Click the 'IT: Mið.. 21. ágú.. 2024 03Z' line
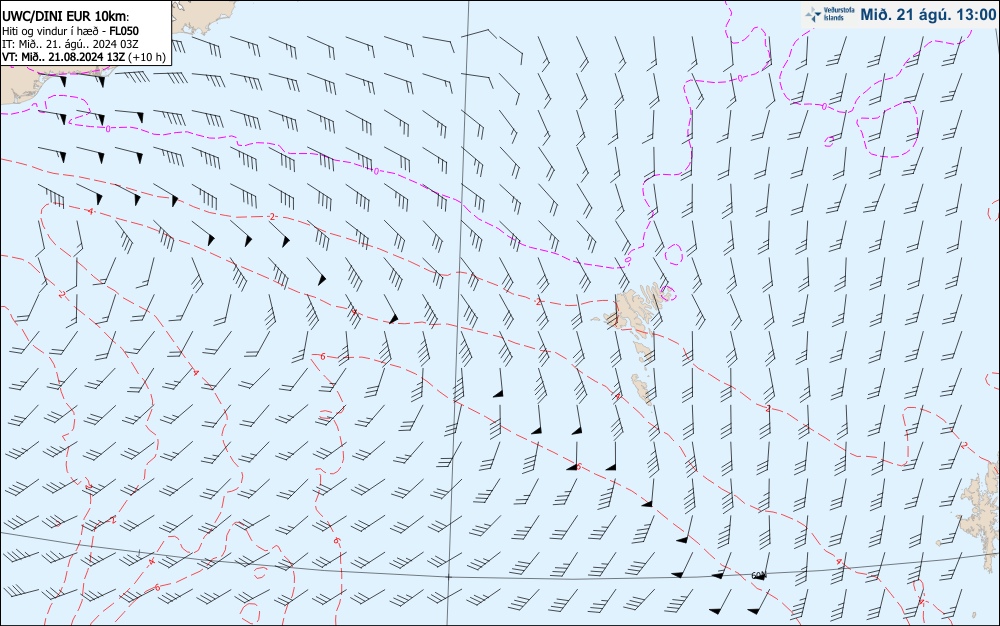The height and width of the screenshot is (626, 1000). point(70,44)
